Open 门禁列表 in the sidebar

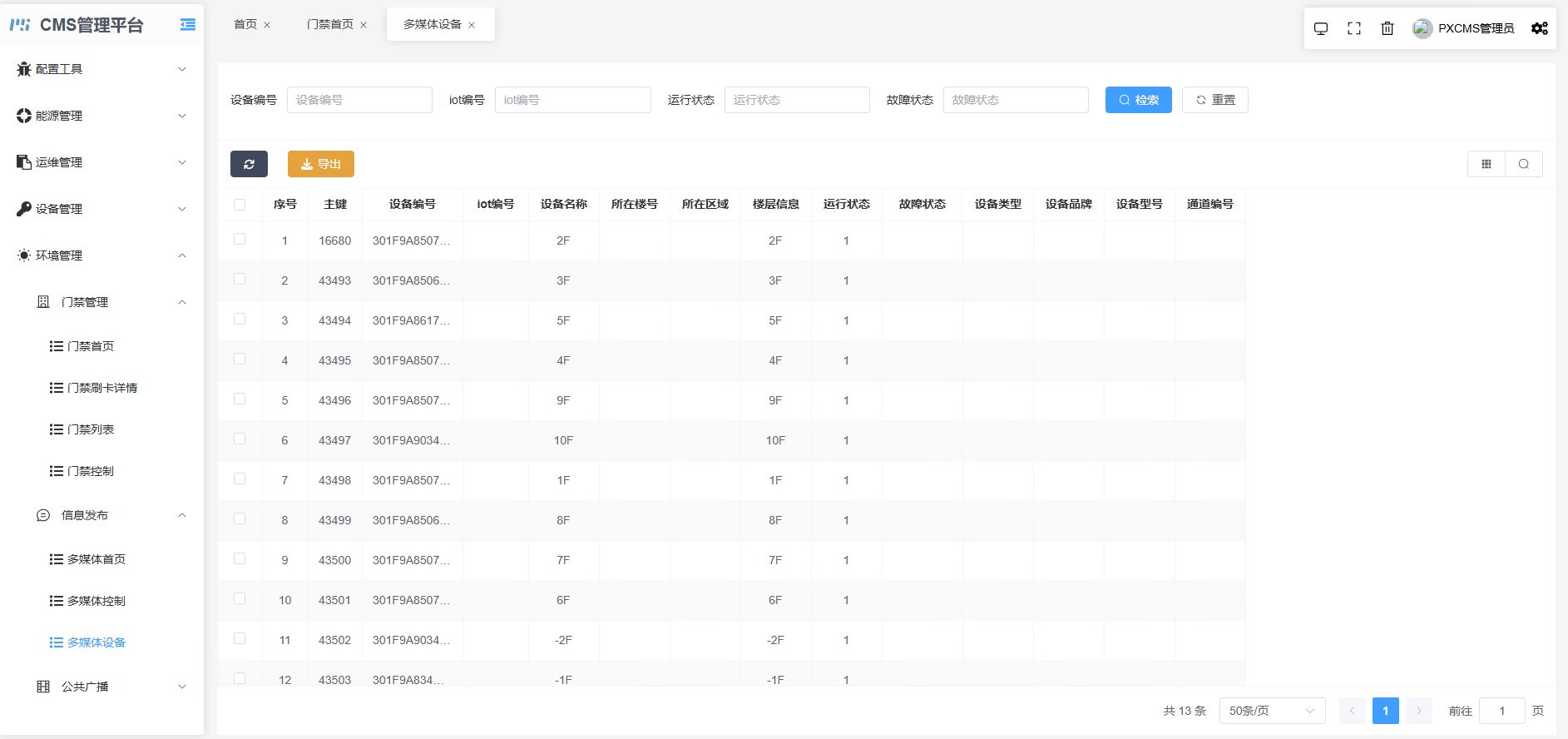(x=90, y=429)
